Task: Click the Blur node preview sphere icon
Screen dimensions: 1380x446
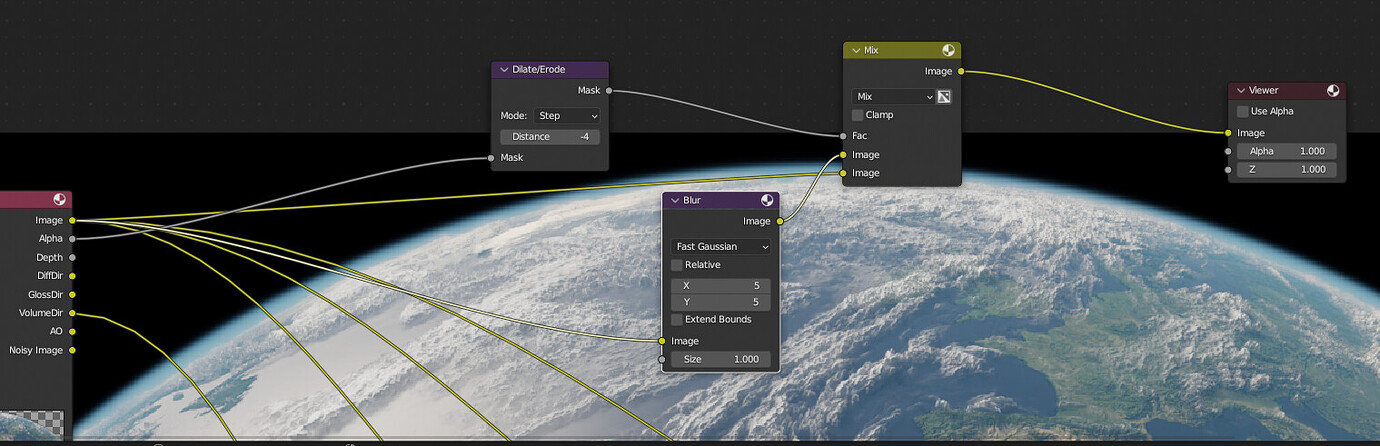Action: click(x=767, y=201)
